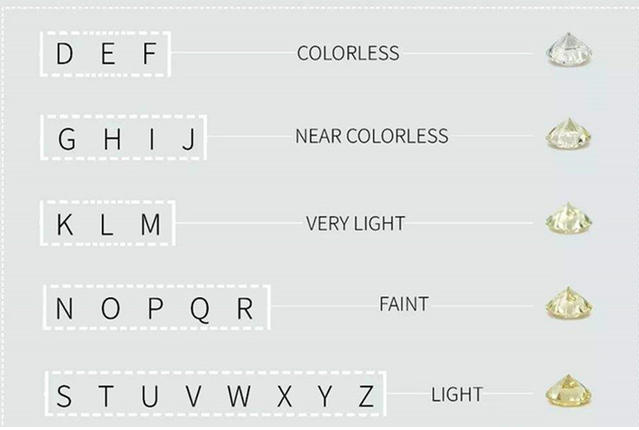This screenshot has width=639, height=430.
Task: Click the NEAR COLORLESS label
Action: tap(371, 136)
